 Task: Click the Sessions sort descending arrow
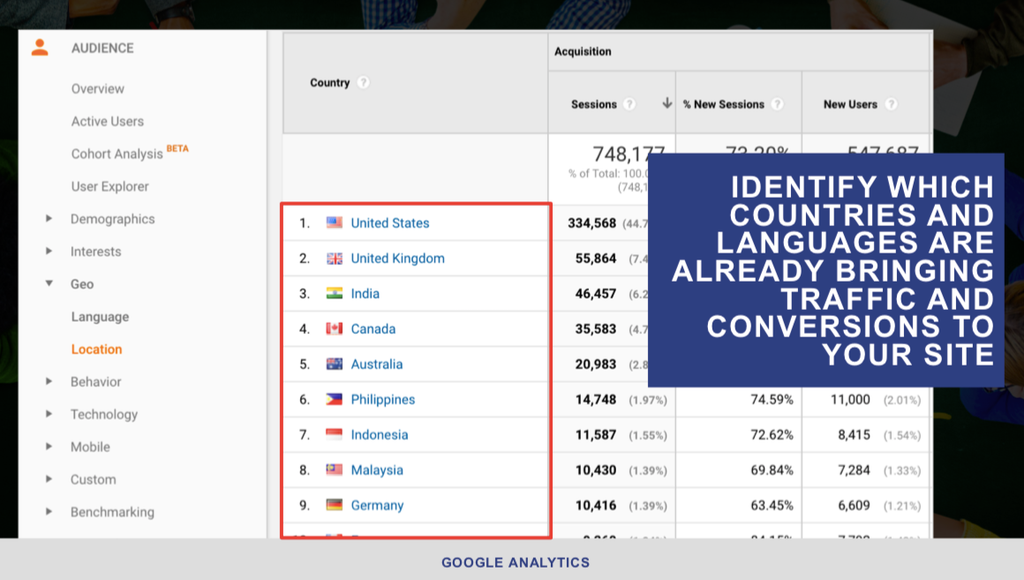(x=667, y=103)
